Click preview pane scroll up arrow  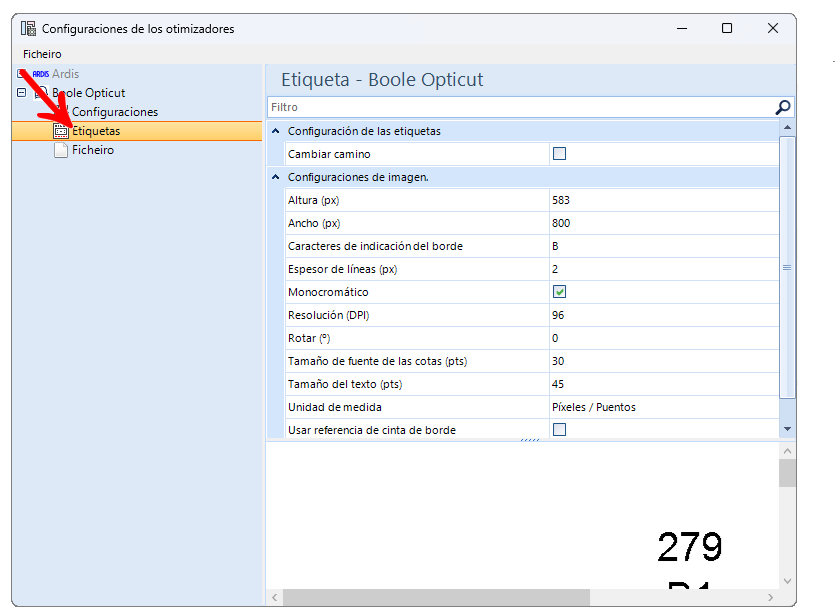(x=787, y=452)
